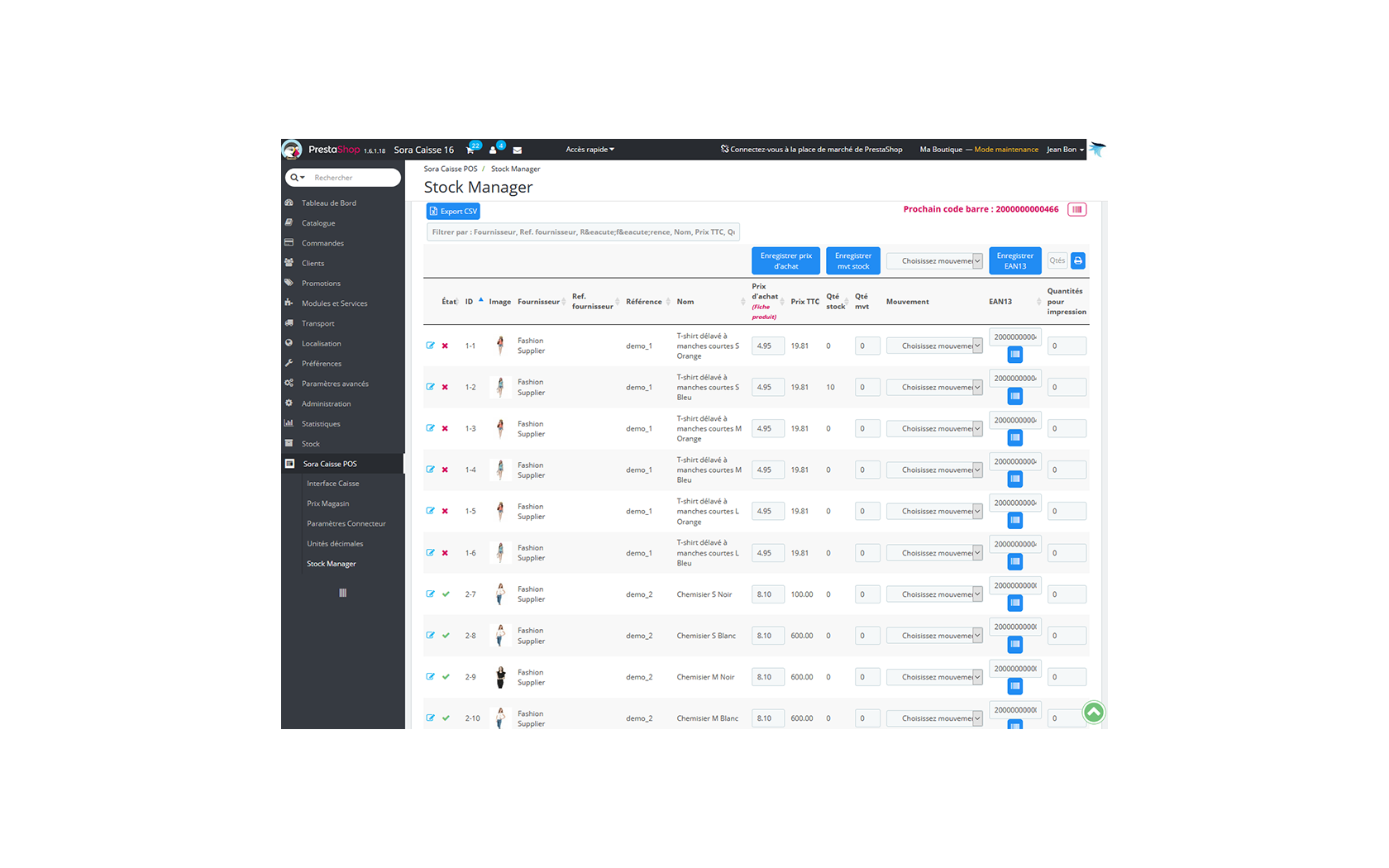Toggle the green check status for row 2-7

pyautogui.click(x=446, y=594)
